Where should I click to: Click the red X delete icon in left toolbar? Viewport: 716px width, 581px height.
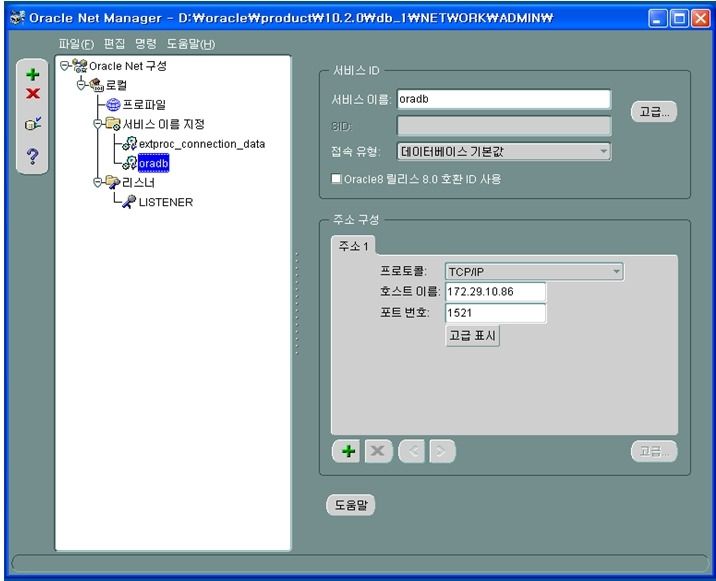pos(32,94)
